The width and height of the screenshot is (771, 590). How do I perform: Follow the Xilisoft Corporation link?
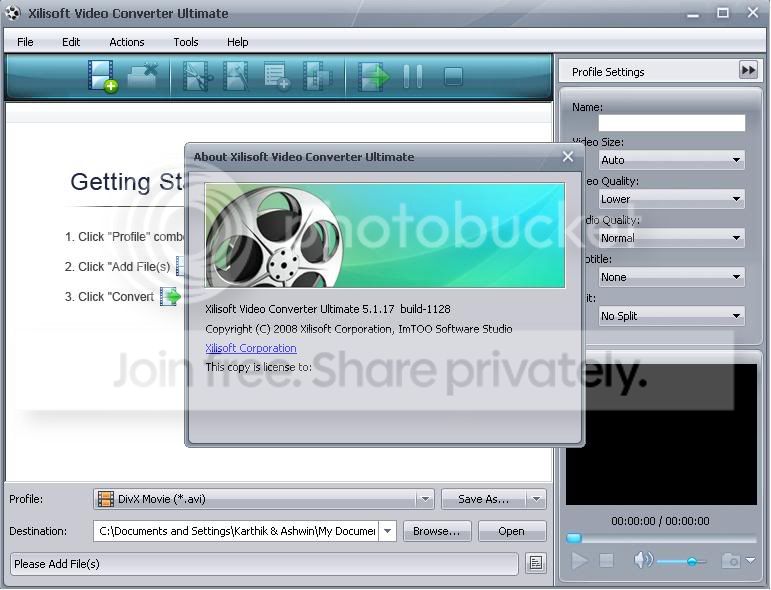tap(251, 348)
